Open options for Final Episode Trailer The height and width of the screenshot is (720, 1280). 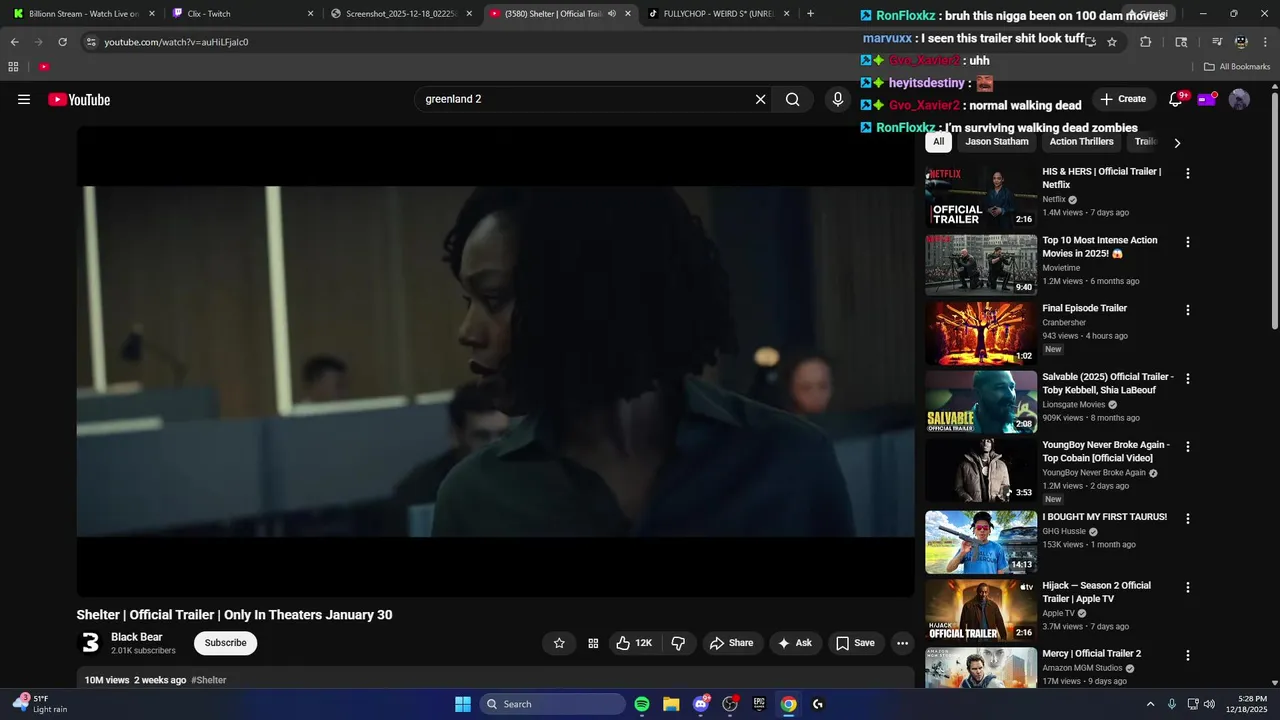coord(1188,310)
